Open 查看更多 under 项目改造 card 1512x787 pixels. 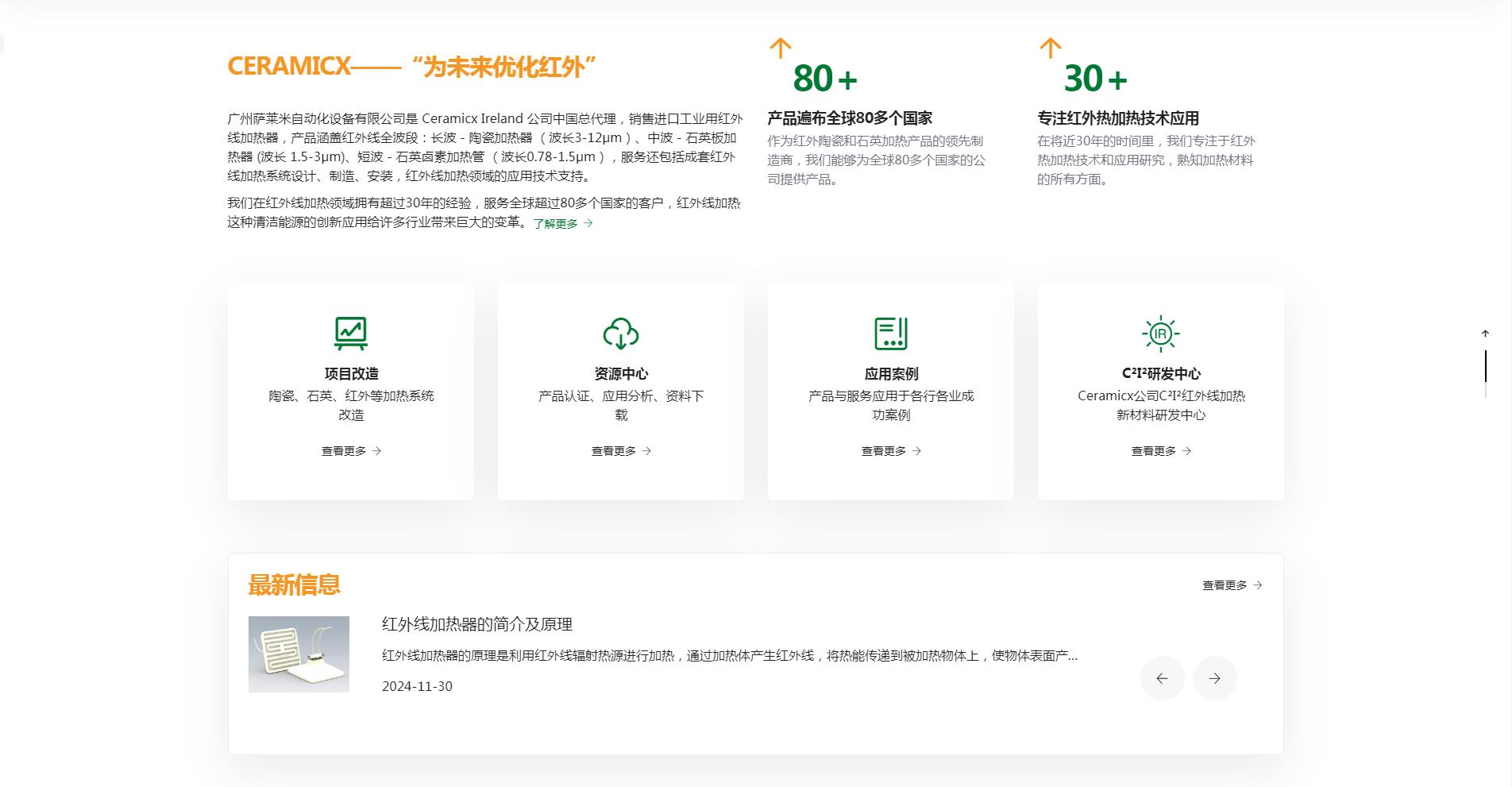click(351, 451)
